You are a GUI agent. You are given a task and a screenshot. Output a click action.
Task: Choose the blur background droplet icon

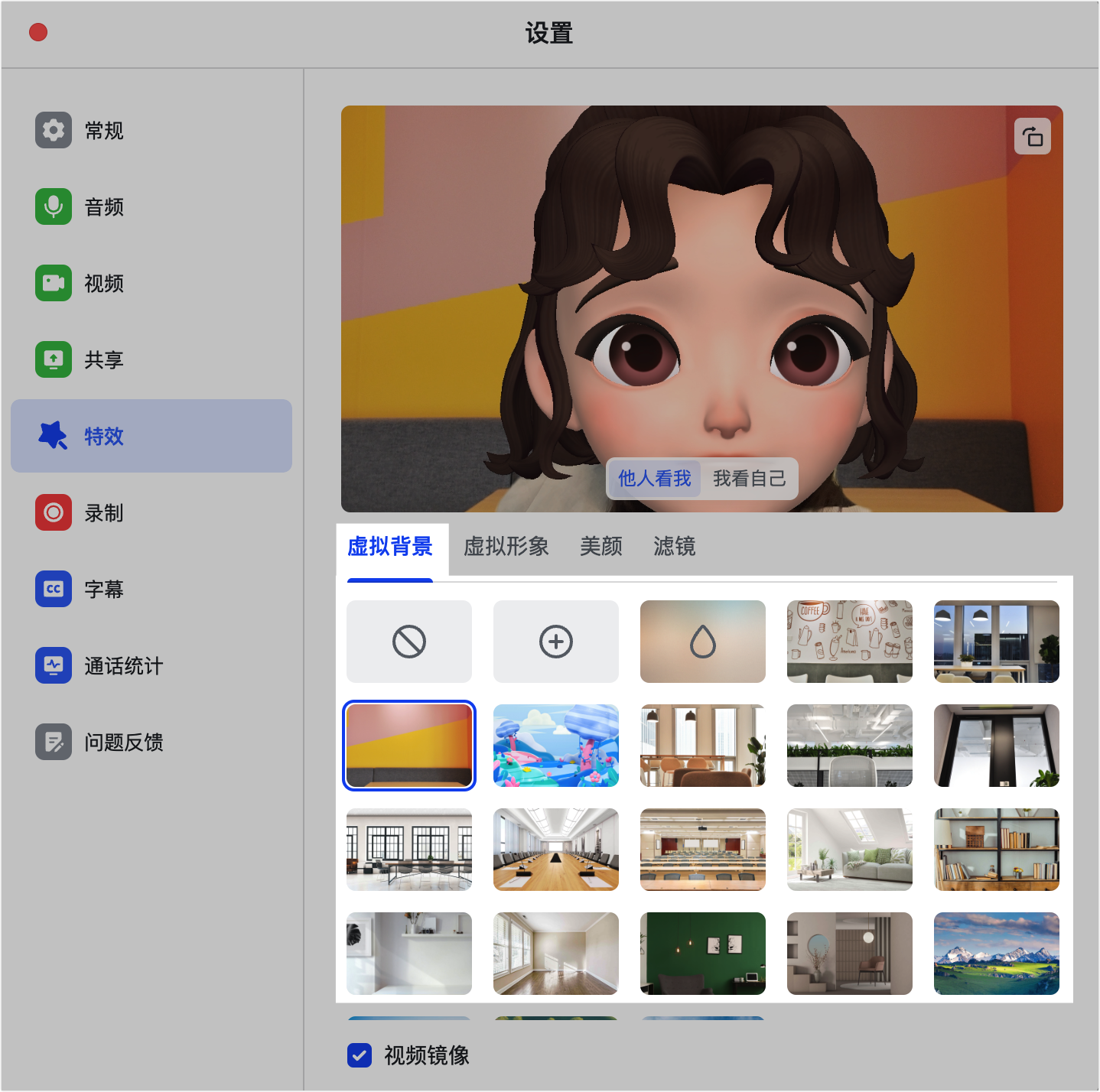703,642
